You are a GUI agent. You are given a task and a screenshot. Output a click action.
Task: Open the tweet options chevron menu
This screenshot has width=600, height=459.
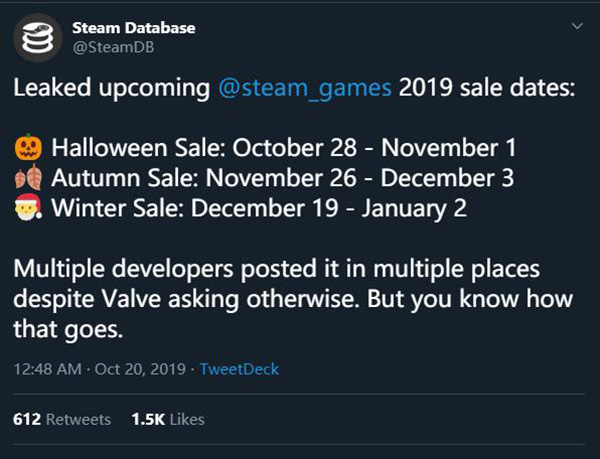(x=577, y=25)
